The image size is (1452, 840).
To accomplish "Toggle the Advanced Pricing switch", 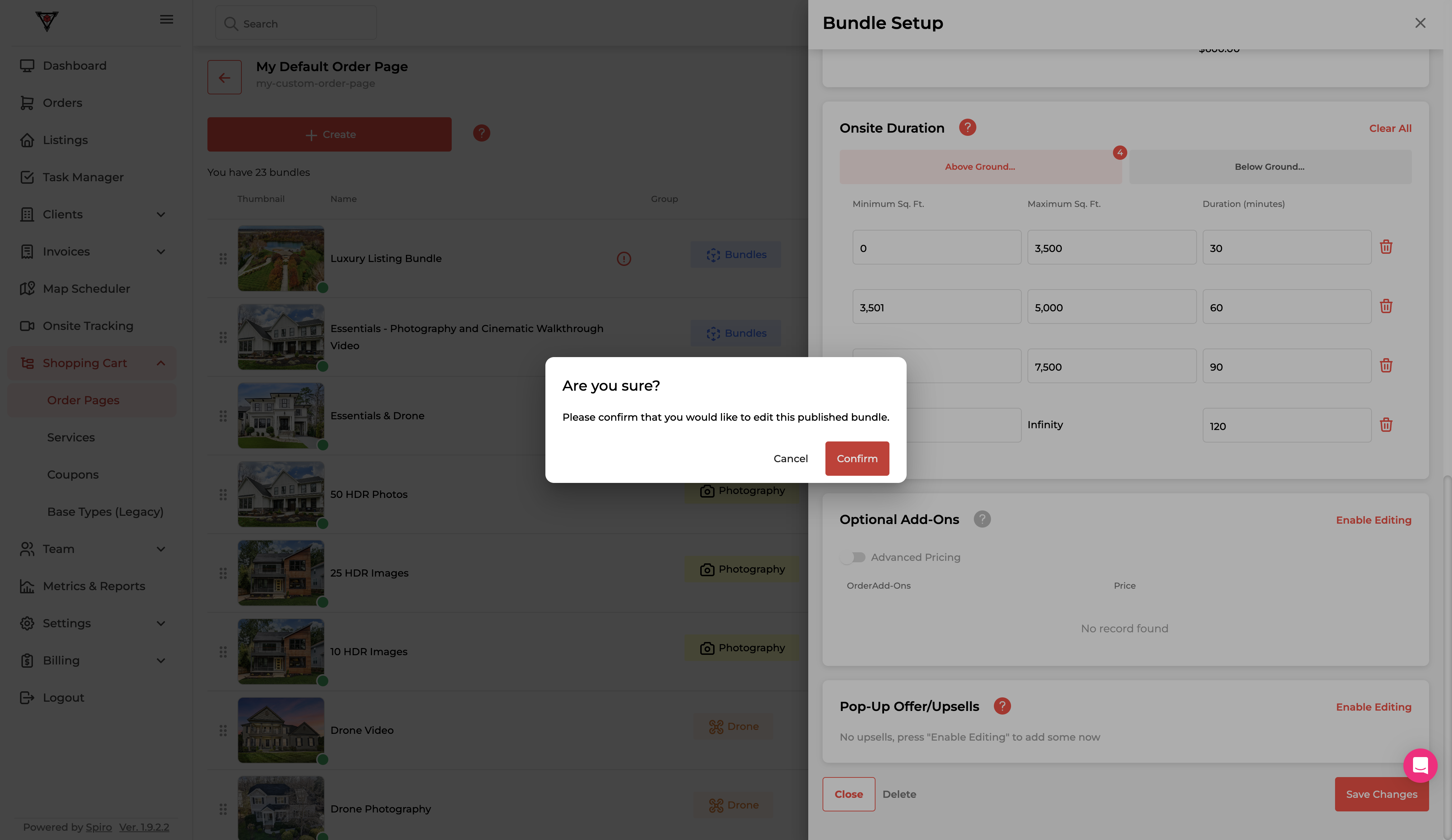I will [x=853, y=557].
